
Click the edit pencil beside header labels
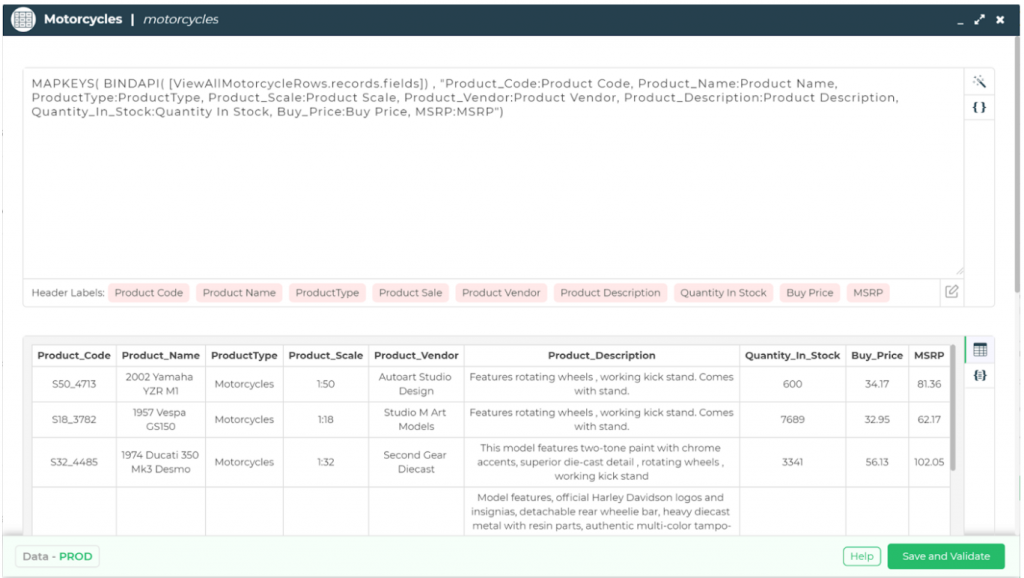[951, 290]
